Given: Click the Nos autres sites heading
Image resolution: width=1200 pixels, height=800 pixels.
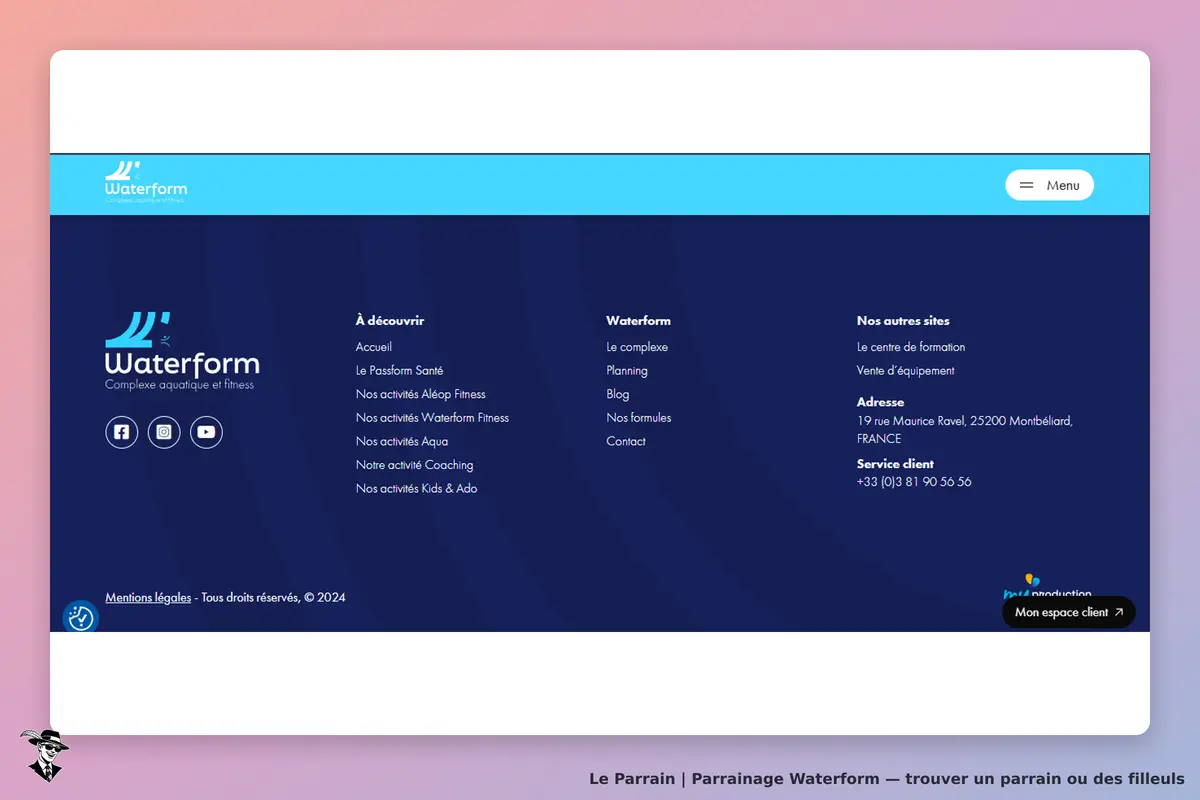Looking at the screenshot, I should (x=903, y=321).
